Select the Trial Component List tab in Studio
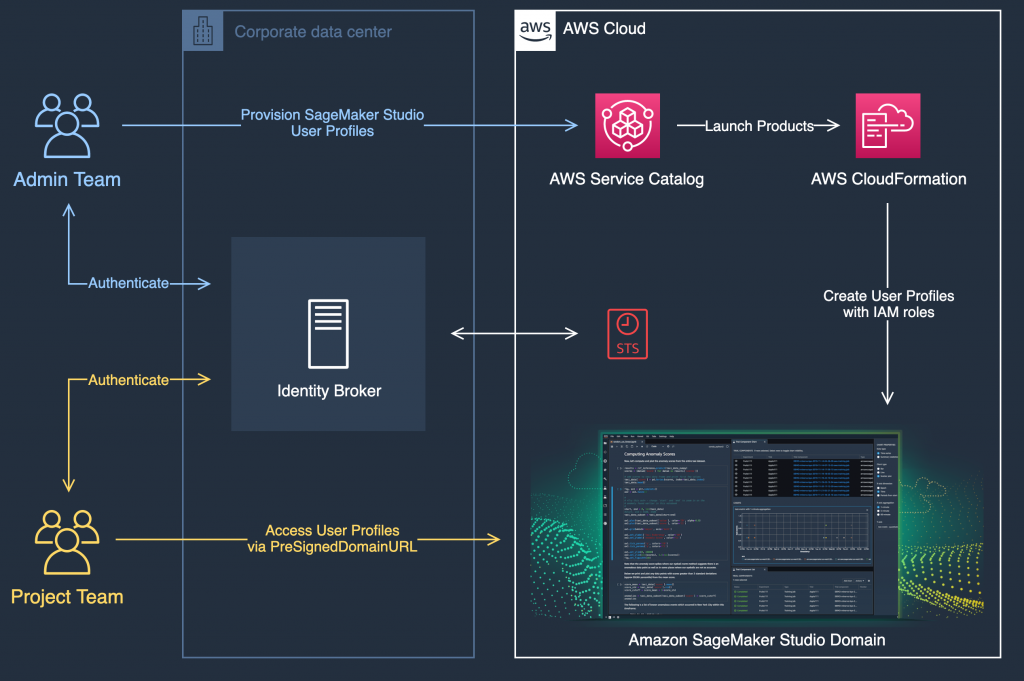The image size is (1024, 681). click(748, 569)
